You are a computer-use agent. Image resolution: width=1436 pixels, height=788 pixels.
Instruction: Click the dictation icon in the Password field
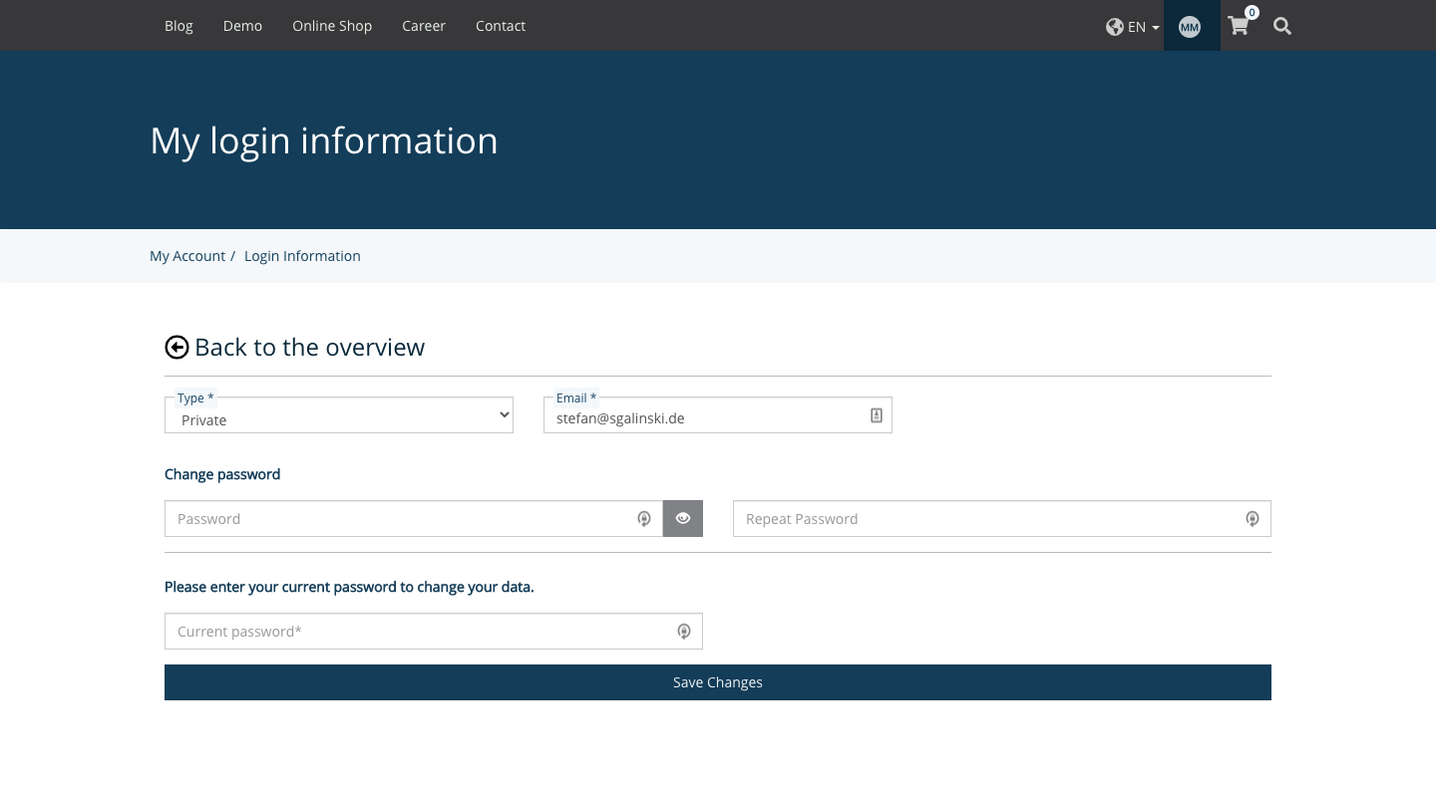[x=644, y=518]
